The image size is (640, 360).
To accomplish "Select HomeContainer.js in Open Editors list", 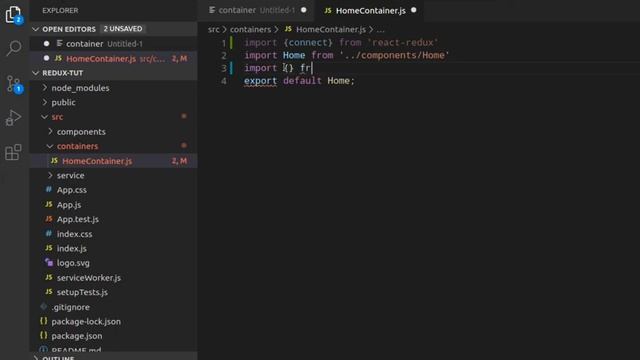I will click(x=113, y=58).
